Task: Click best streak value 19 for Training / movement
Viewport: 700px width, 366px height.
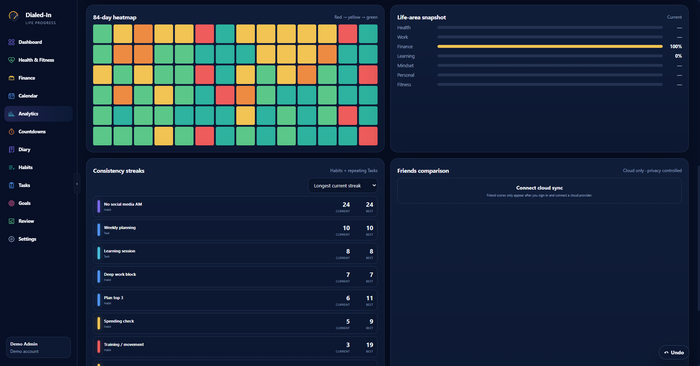Action: click(x=370, y=345)
